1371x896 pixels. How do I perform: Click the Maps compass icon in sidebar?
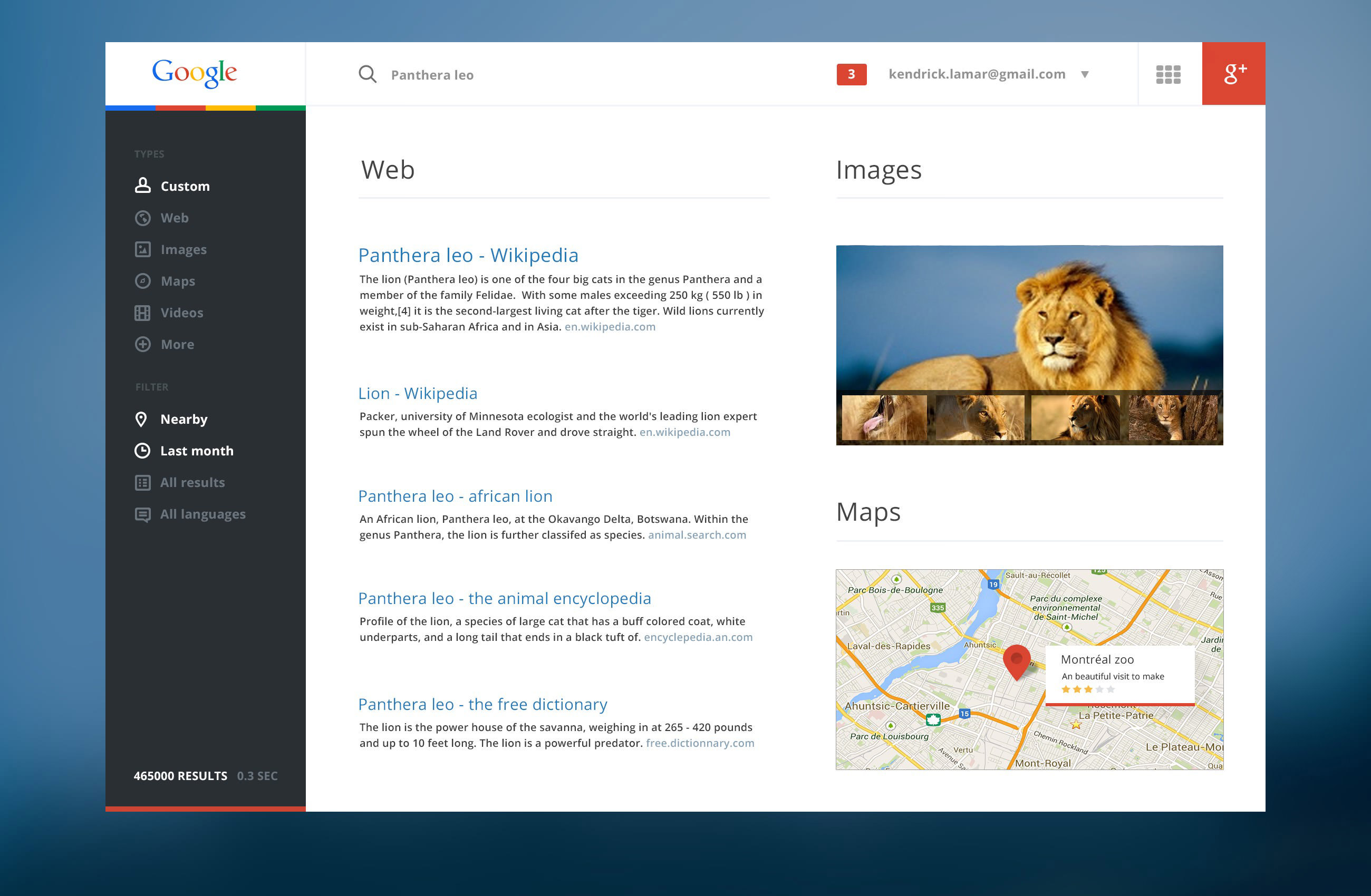click(x=142, y=281)
